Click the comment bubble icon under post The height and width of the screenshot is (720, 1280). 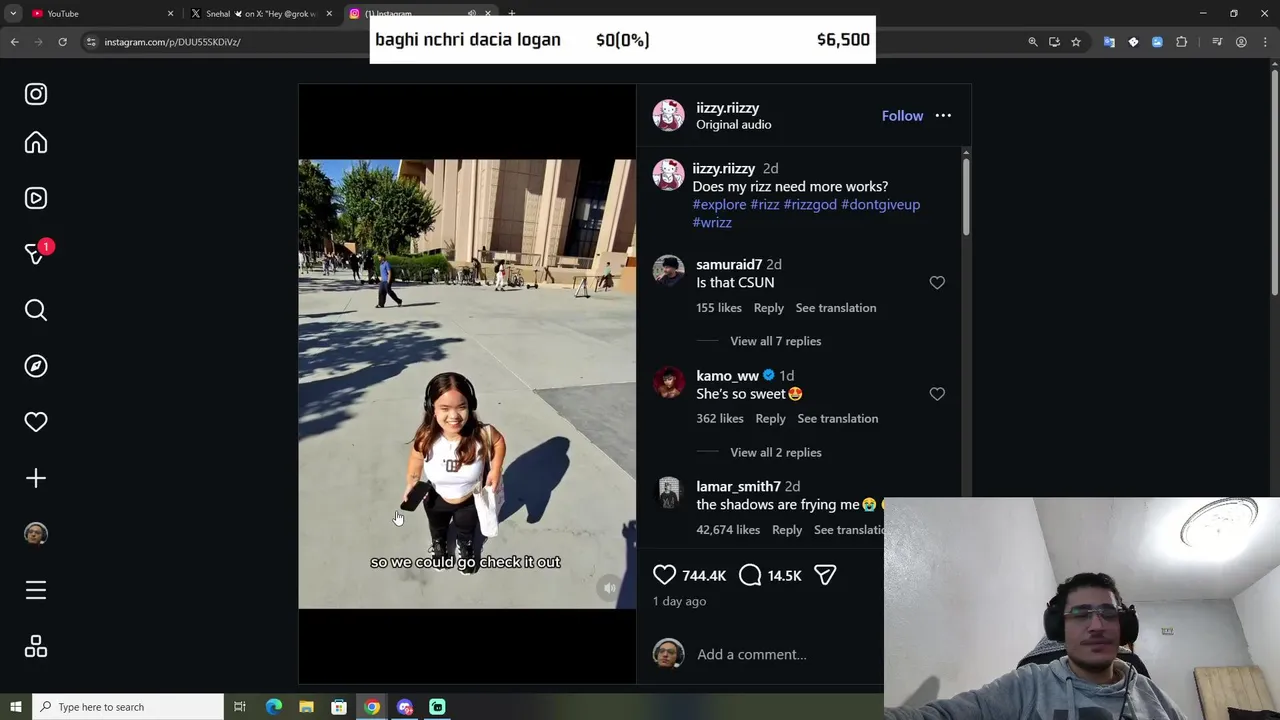(x=750, y=575)
